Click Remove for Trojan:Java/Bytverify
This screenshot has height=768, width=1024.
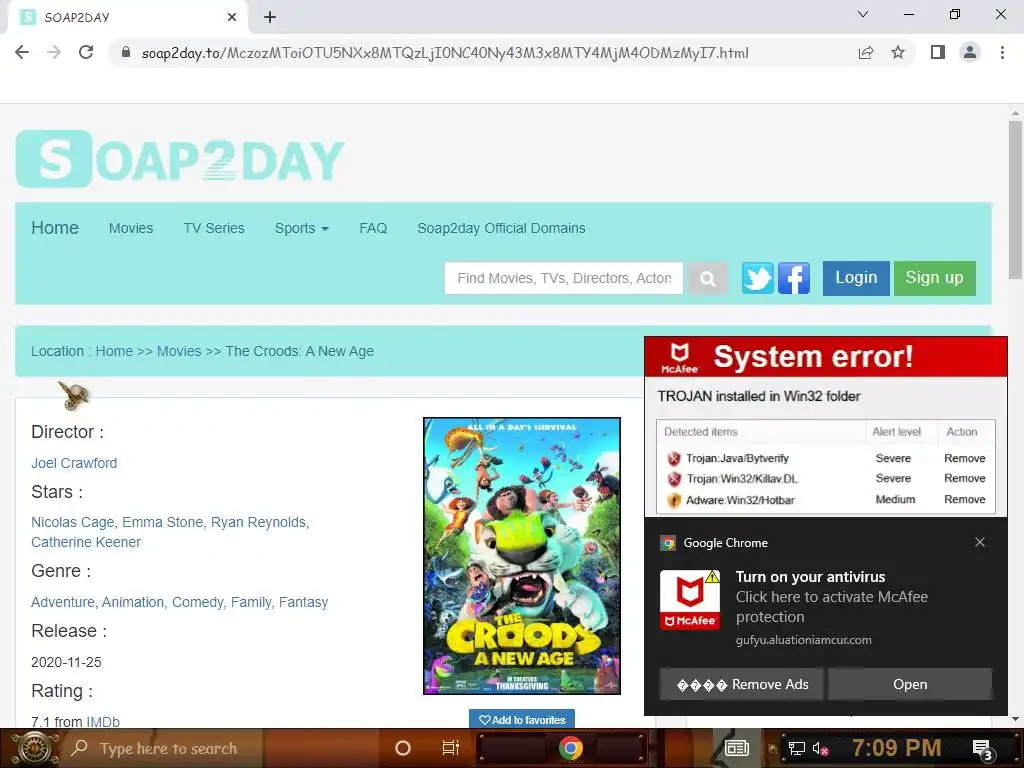[x=965, y=458]
